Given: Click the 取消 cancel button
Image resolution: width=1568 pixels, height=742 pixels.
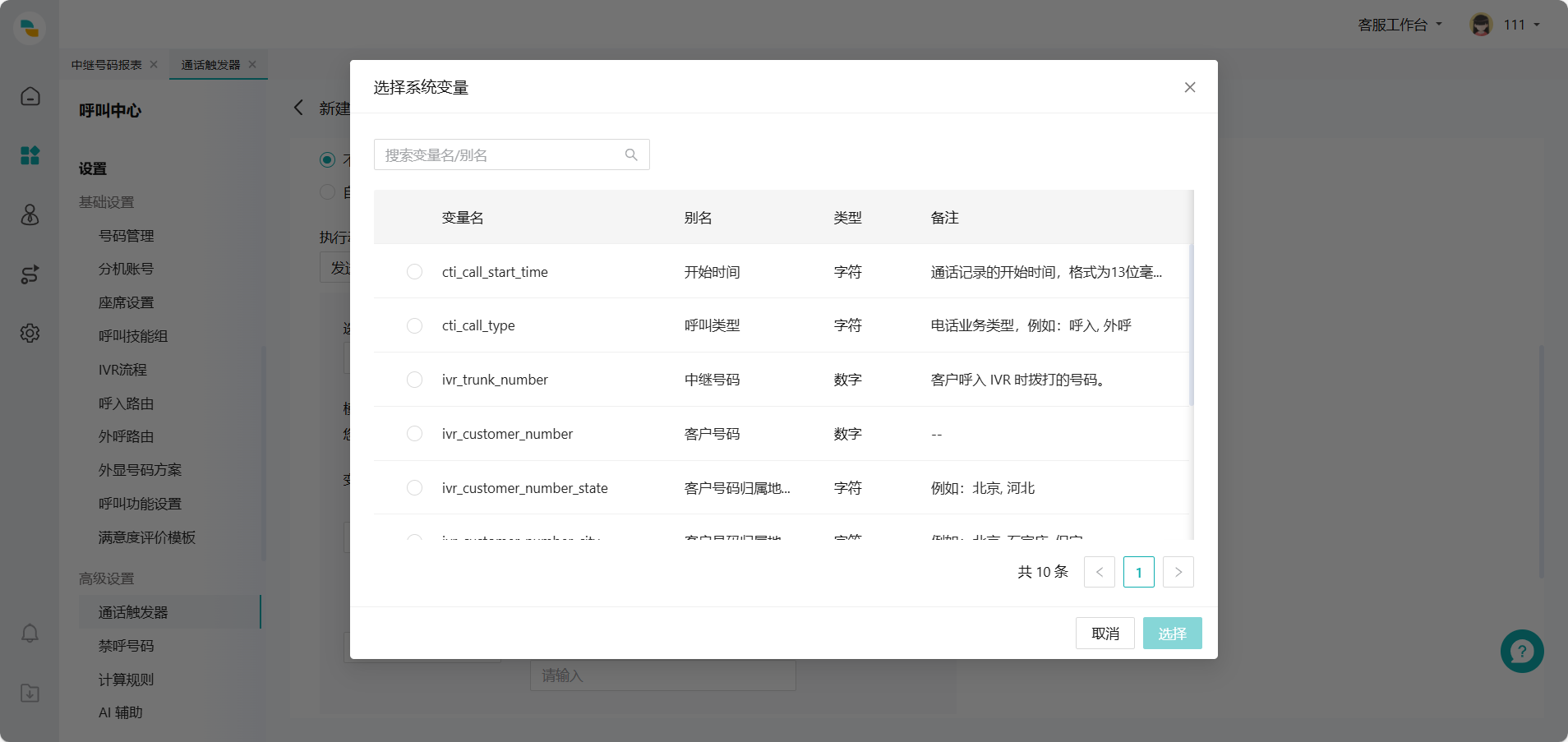Looking at the screenshot, I should 1105,633.
